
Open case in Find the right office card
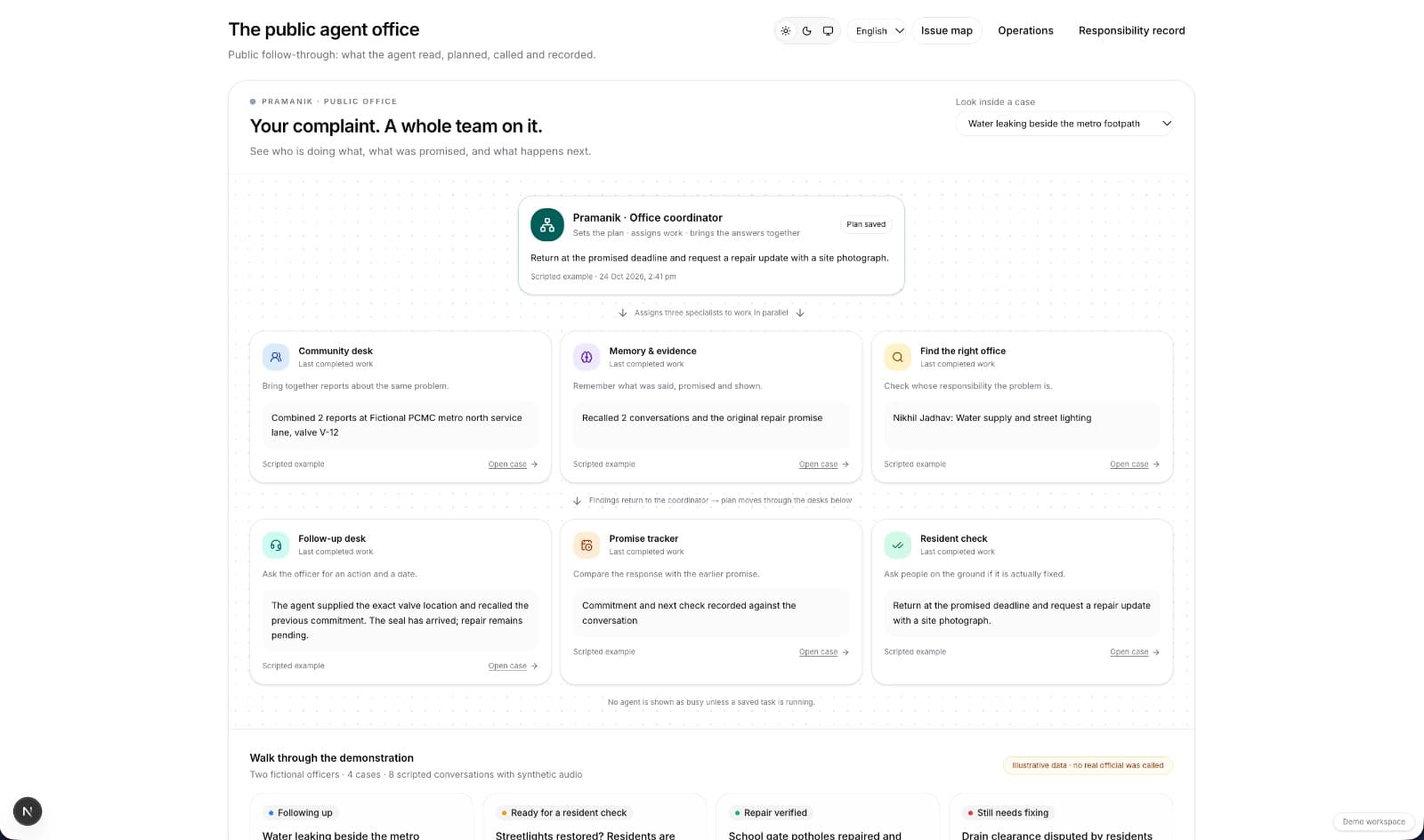click(1135, 464)
